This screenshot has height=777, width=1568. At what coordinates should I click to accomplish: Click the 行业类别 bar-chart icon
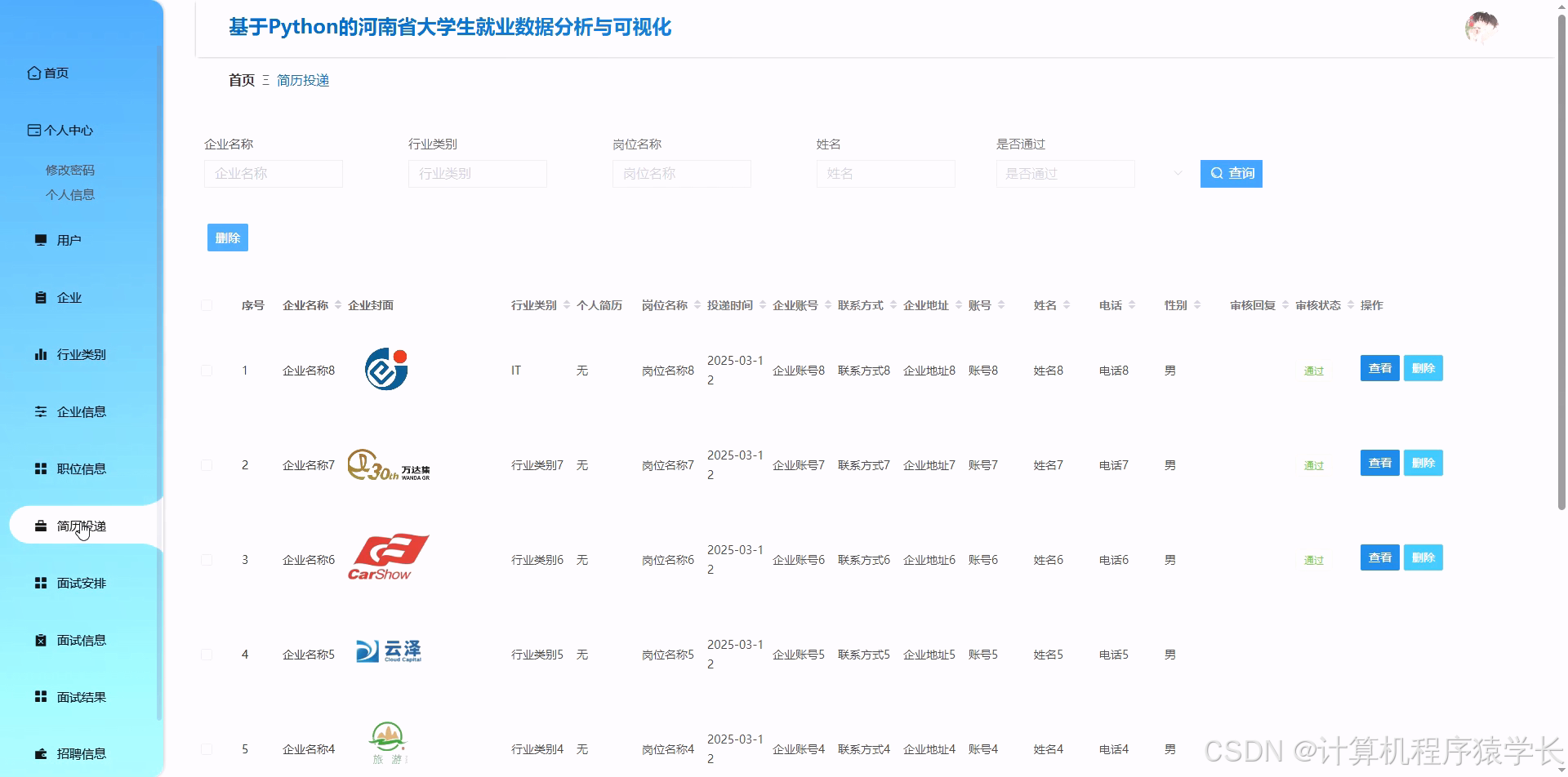point(40,354)
